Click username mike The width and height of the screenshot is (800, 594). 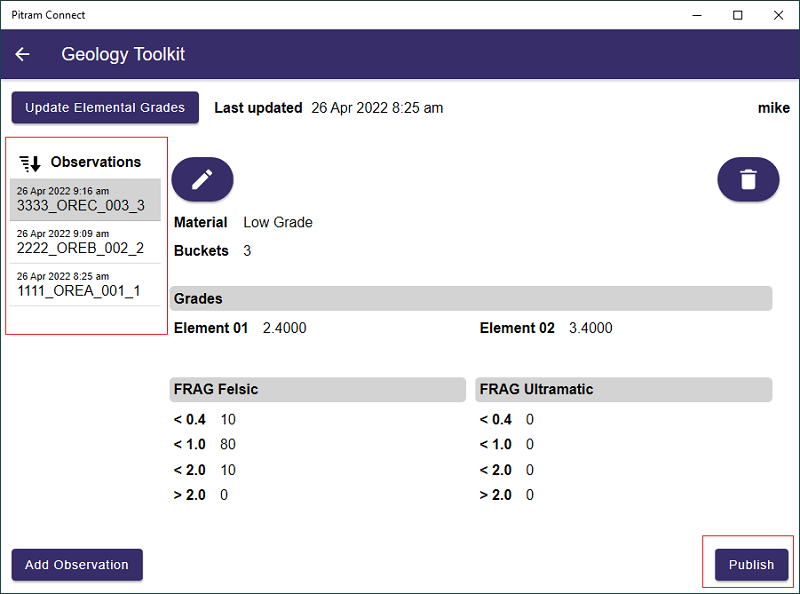coord(773,108)
